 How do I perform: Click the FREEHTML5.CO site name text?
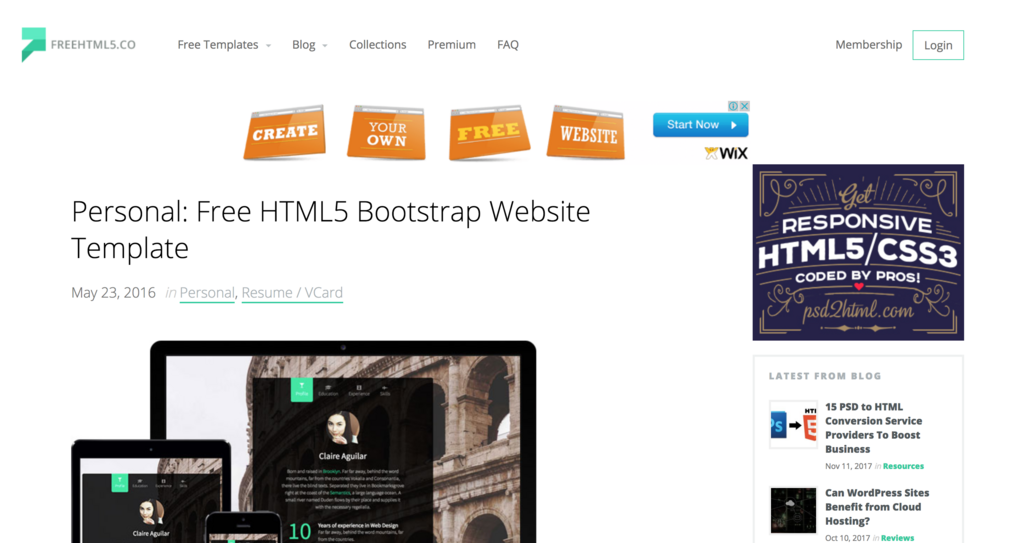93,45
